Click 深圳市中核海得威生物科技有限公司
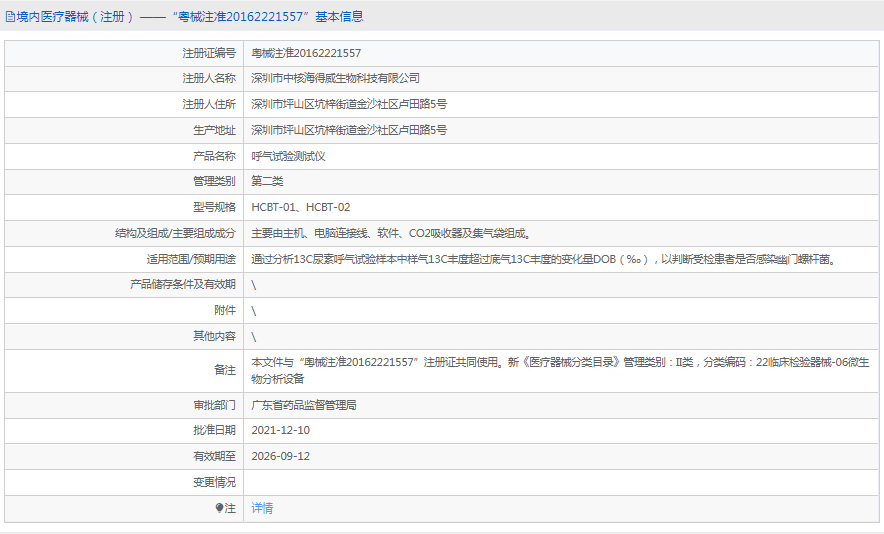Screen dimensions: 884x534 [x=335, y=78]
